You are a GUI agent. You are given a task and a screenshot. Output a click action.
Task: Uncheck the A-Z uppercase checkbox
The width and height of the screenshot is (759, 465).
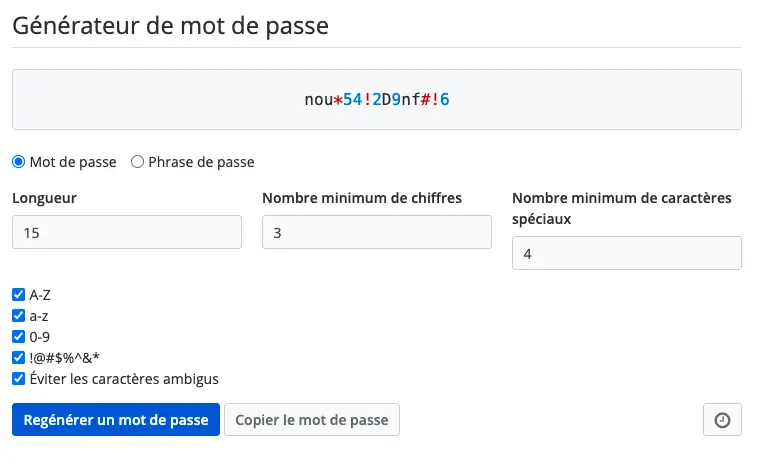pos(18,295)
